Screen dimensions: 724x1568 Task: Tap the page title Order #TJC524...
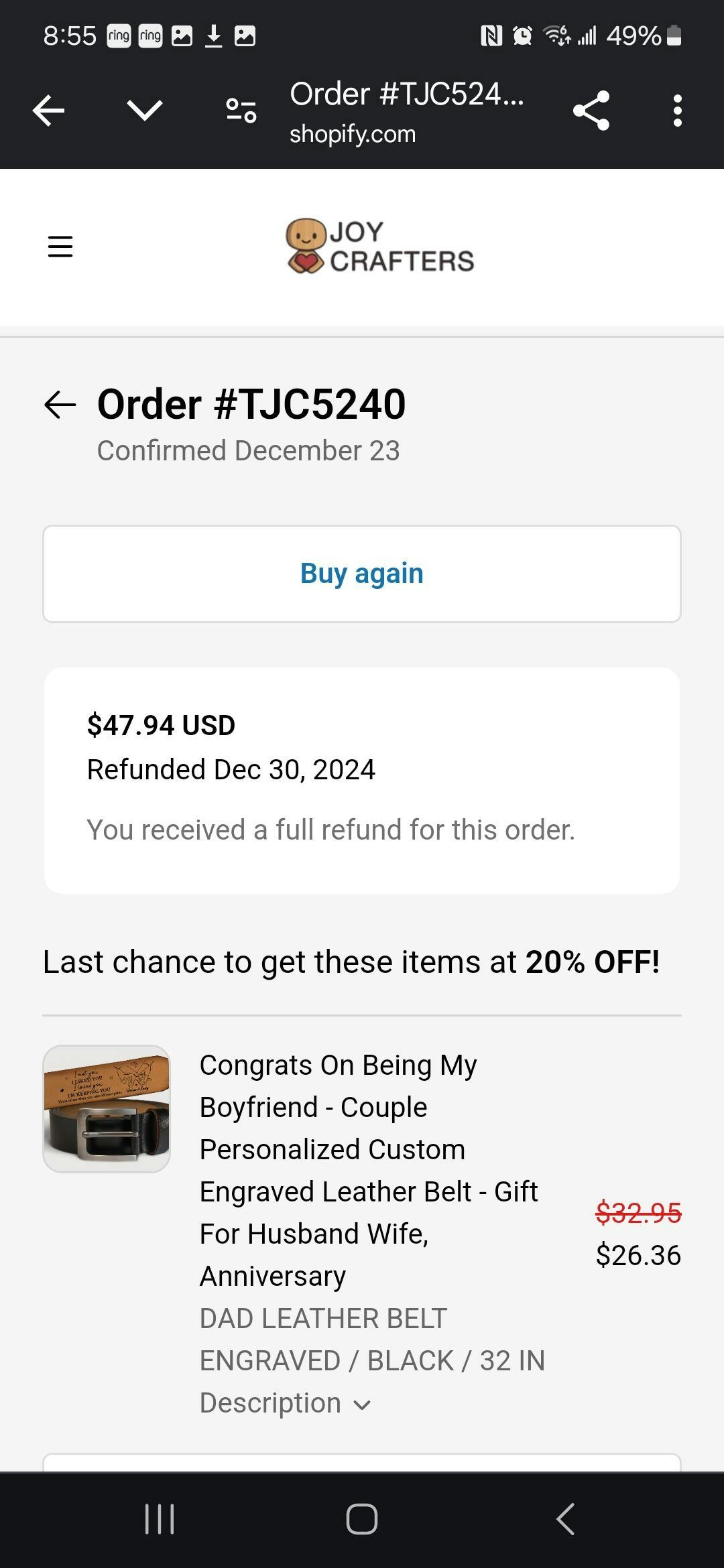point(406,94)
